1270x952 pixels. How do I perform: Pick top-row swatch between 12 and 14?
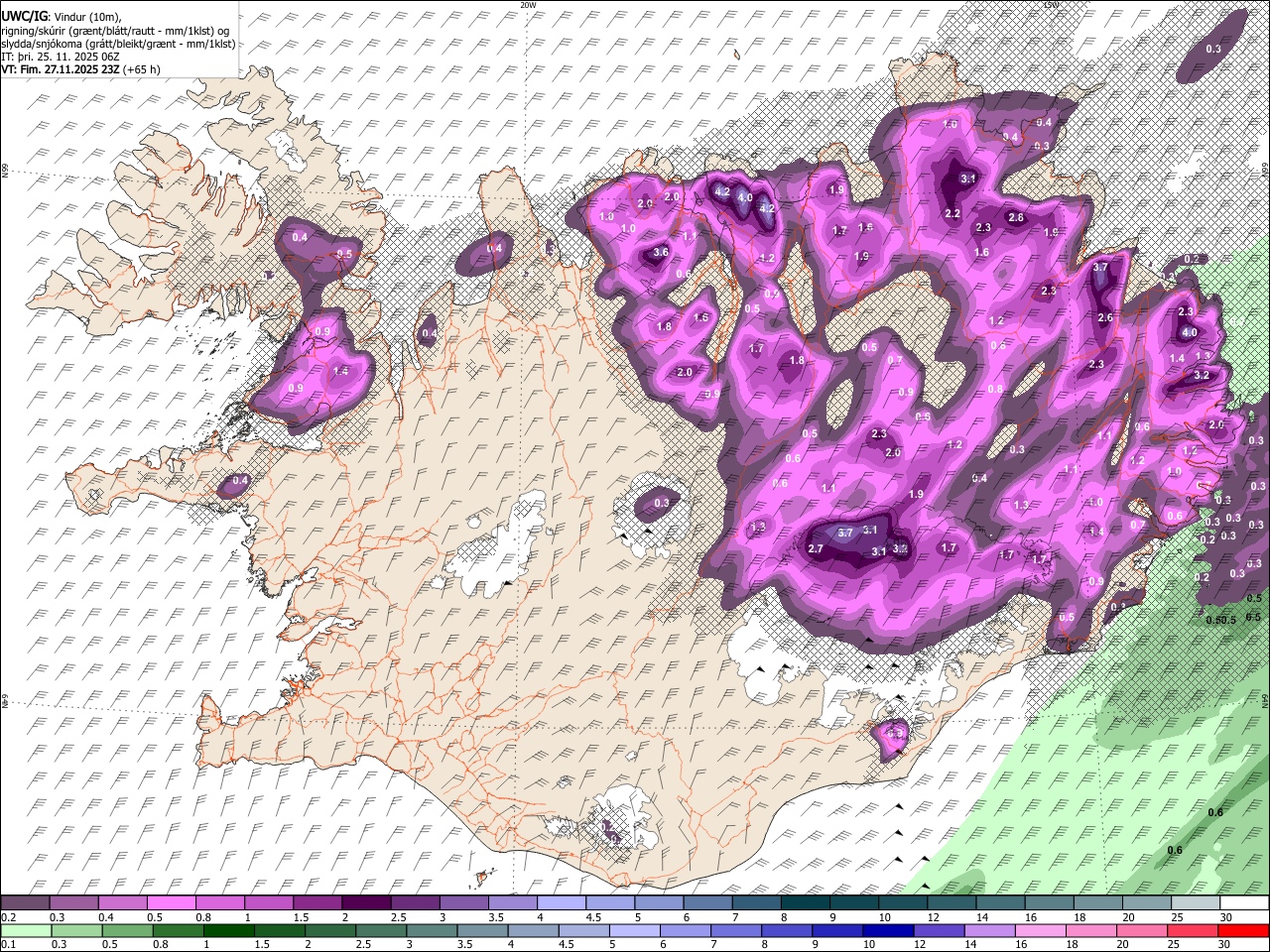pyautogui.click(x=952, y=902)
